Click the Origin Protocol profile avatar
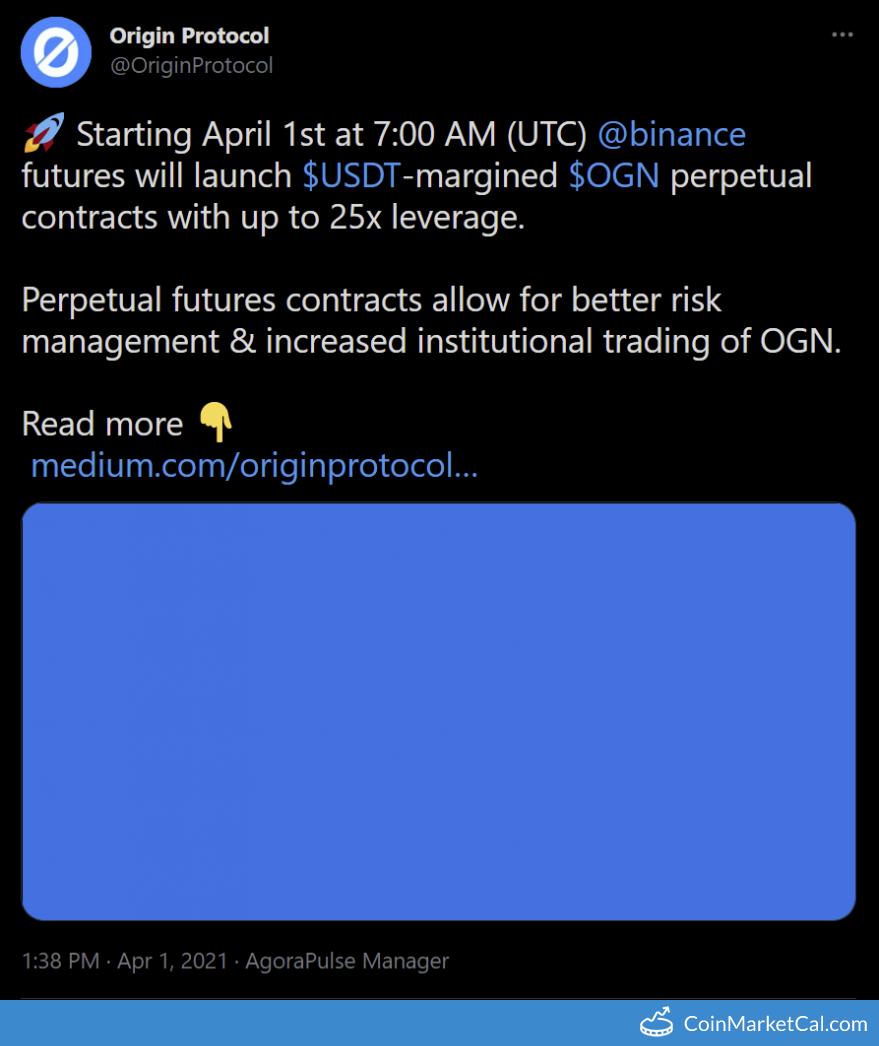Viewport: 879px width, 1046px height. coord(56,51)
